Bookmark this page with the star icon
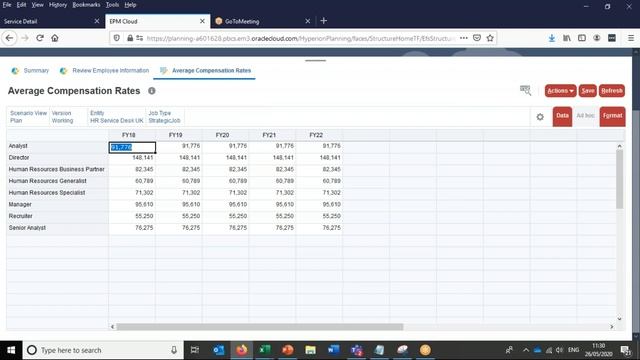Screen dimensions: 640x360 (x=490, y=38)
